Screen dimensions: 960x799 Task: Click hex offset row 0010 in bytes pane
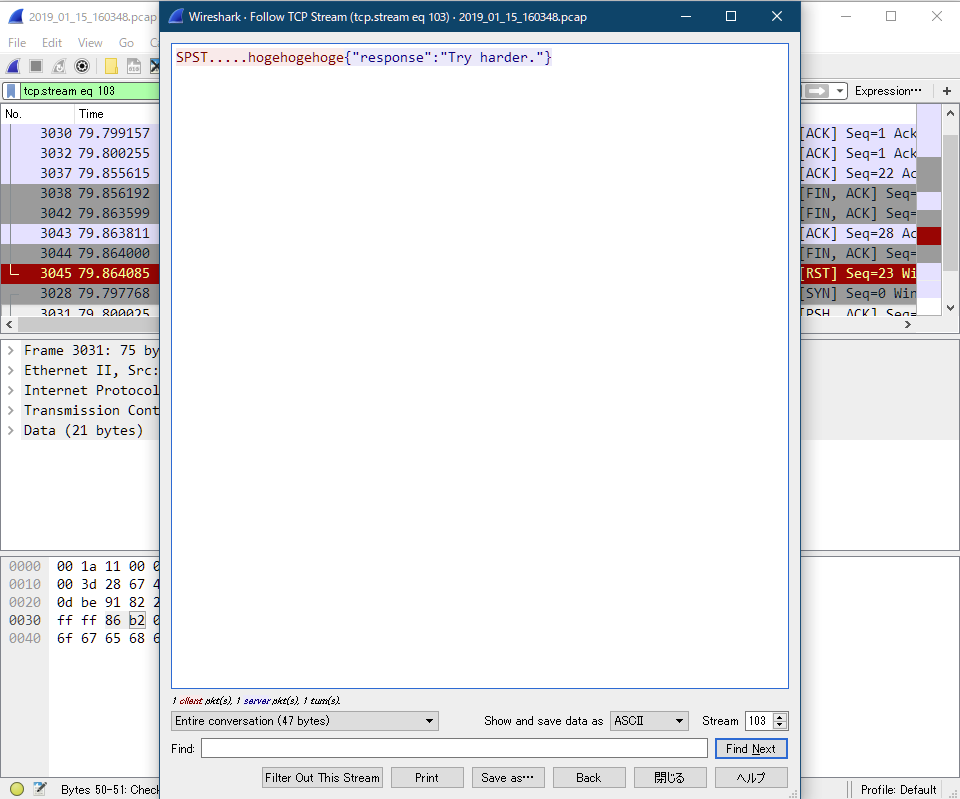(x=24, y=584)
